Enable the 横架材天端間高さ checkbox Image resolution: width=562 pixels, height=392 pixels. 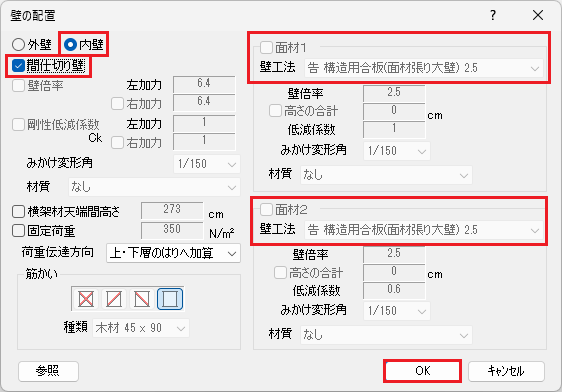pos(18,211)
